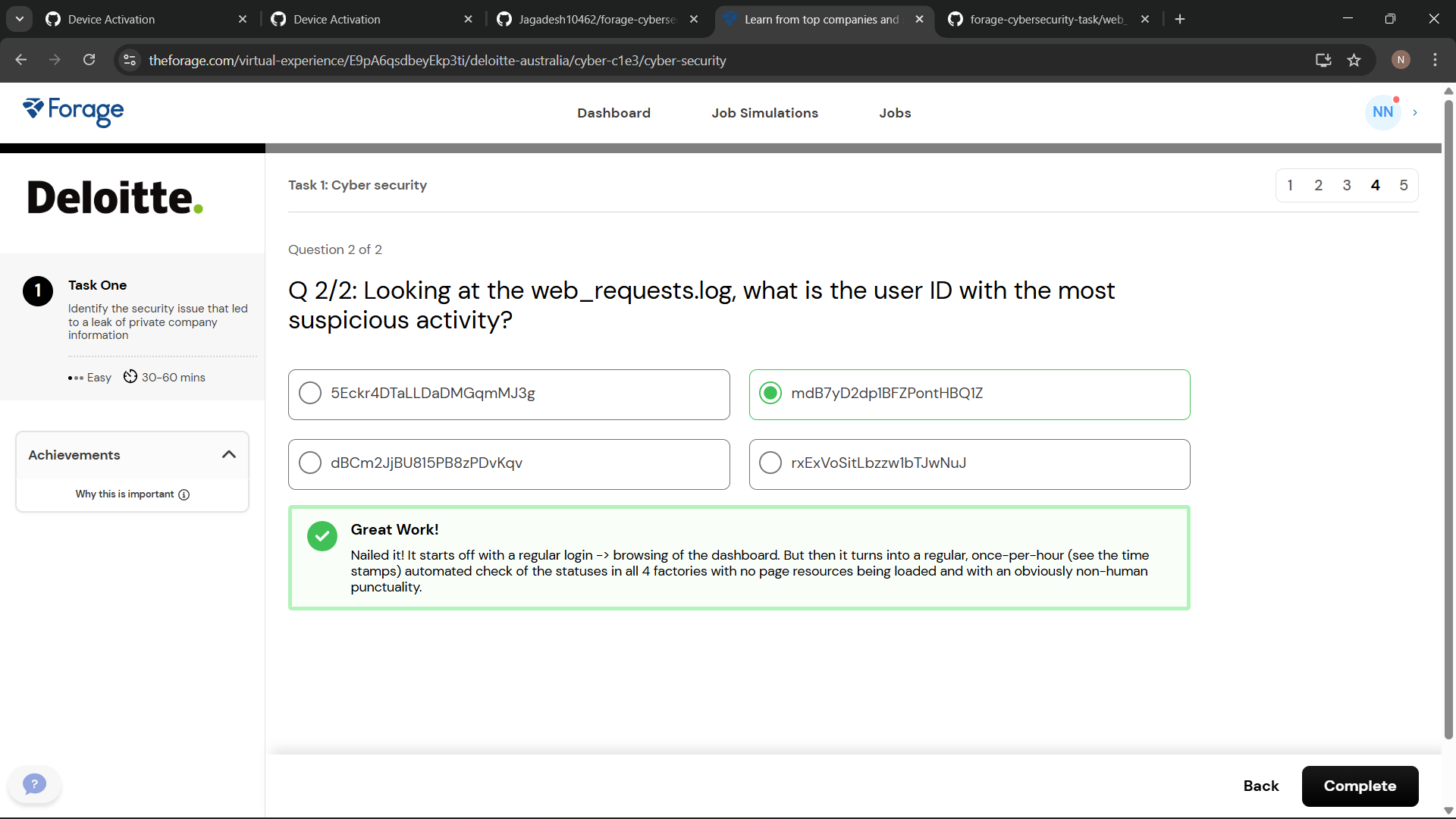The height and width of the screenshot is (819, 1456).
Task: Jump to step 5 in the pager
Action: (x=1404, y=186)
